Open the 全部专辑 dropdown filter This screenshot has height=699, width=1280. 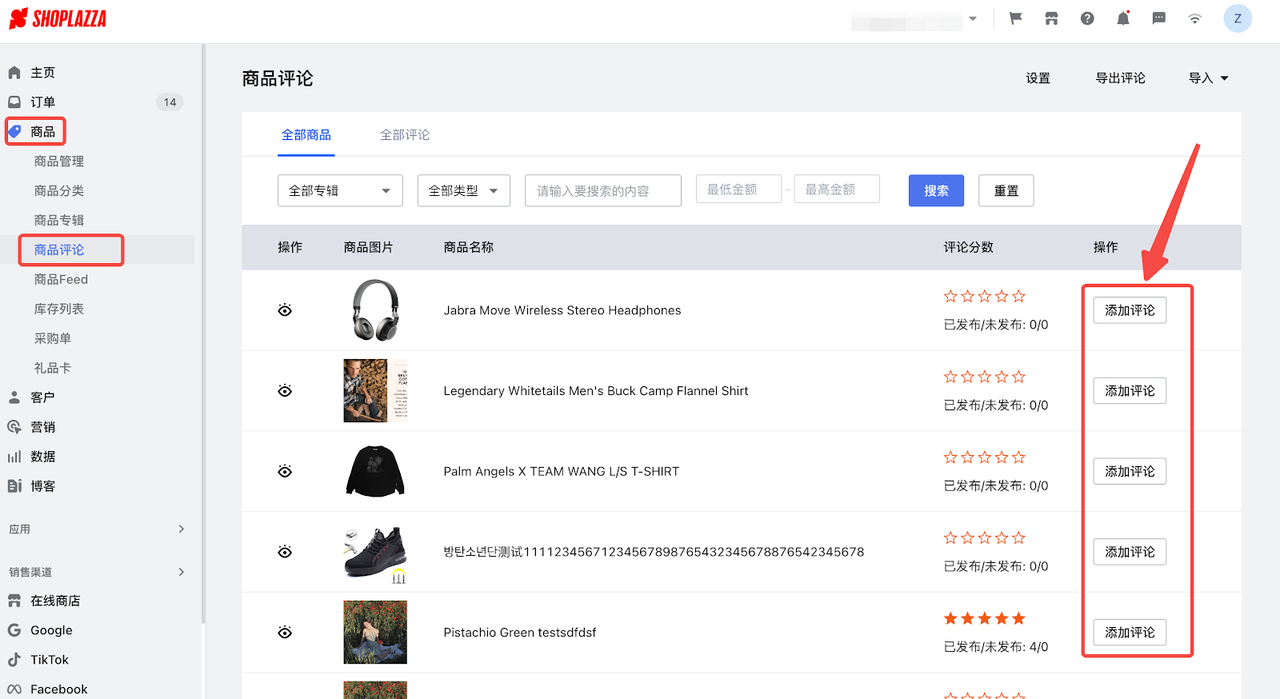[x=340, y=190]
